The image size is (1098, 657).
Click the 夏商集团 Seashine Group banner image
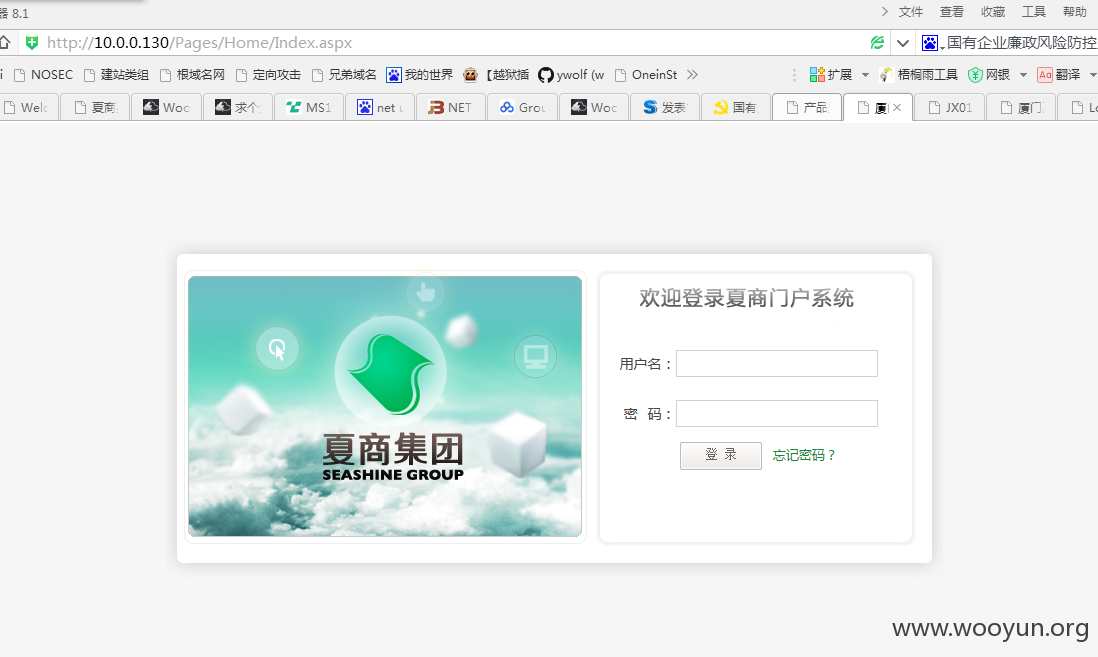[385, 406]
